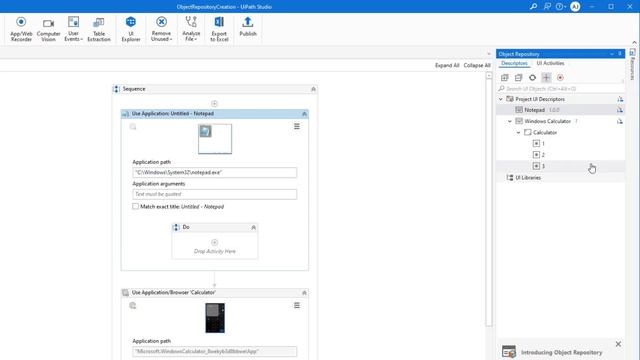Add activity inside Do container
Viewport: 640px width, 360px height.
214,242
